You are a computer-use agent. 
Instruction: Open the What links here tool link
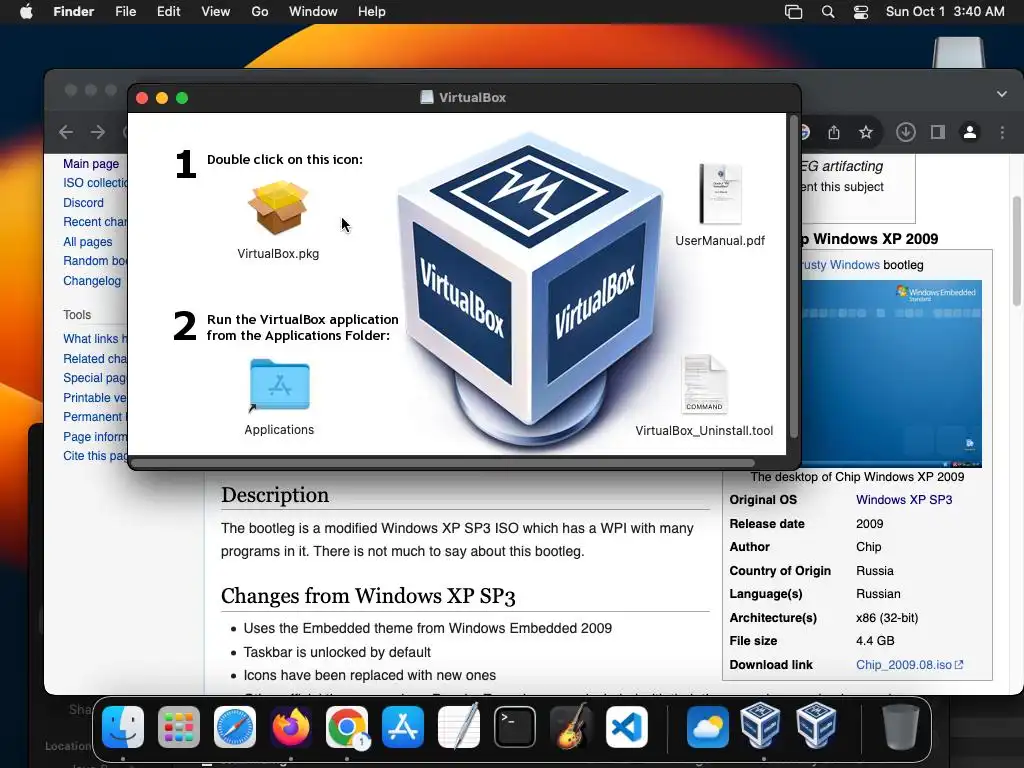pyautogui.click(x=95, y=339)
